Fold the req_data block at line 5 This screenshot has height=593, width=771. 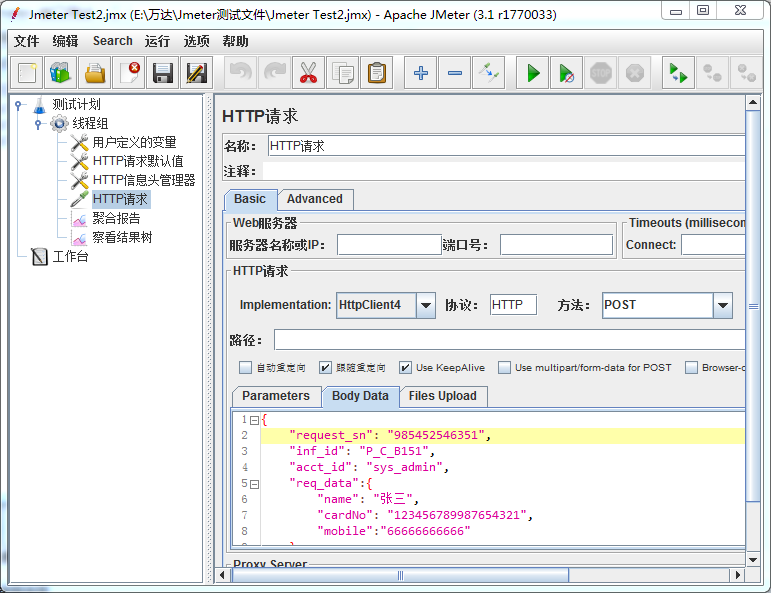coord(254,484)
